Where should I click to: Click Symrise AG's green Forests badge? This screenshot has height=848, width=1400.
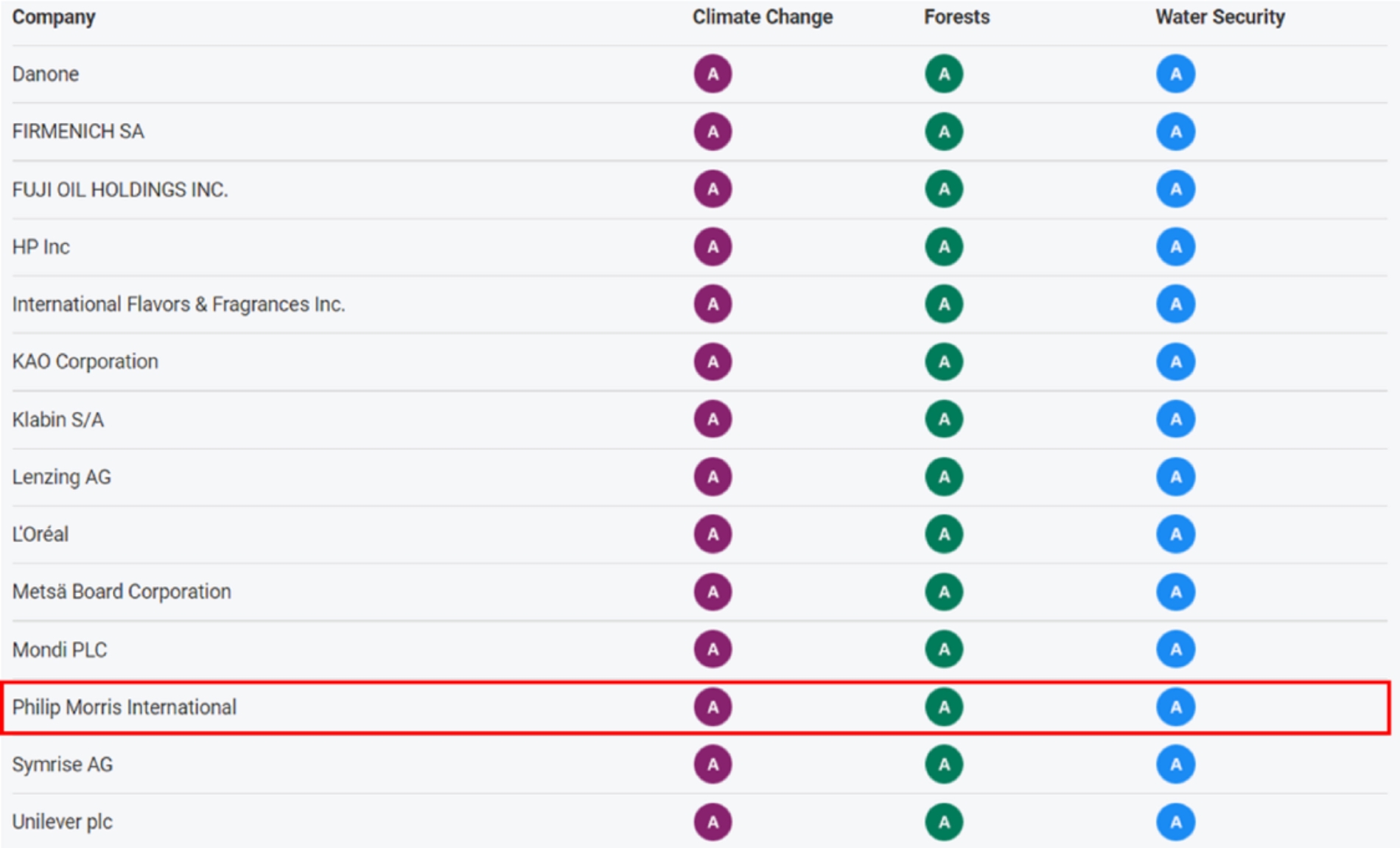tap(944, 765)
